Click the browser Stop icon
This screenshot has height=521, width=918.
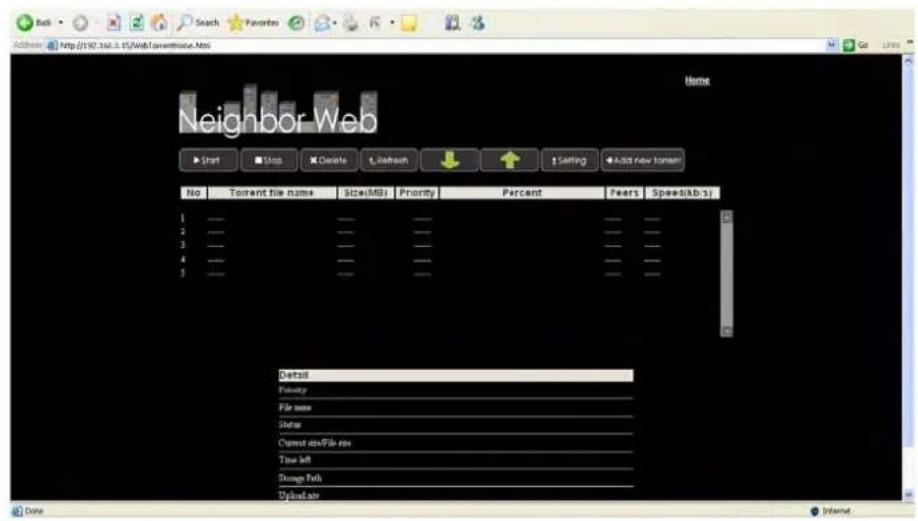[x=114, y=23]
